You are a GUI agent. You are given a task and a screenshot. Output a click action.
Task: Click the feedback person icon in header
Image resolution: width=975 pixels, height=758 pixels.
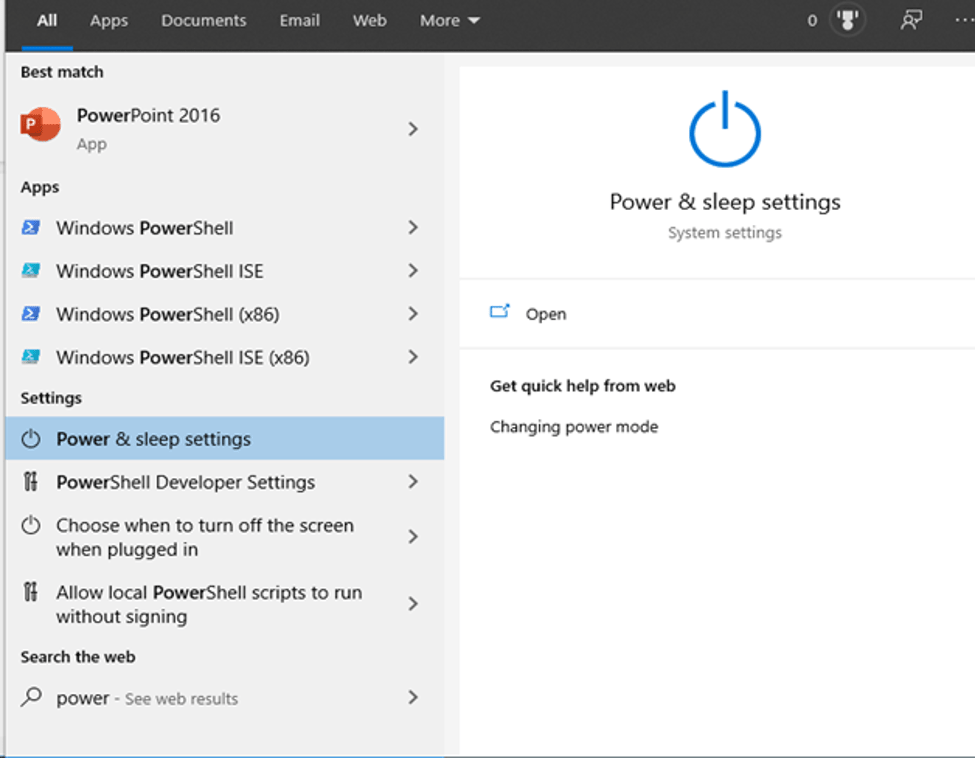(910, 20)
